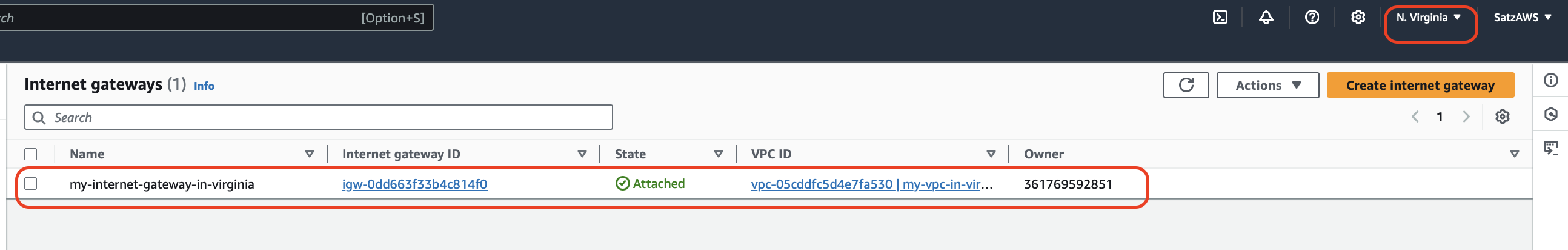Open the CloudShell terminal icon
The width and height of the screenshot is (1568, 250).
point(1220,18)
